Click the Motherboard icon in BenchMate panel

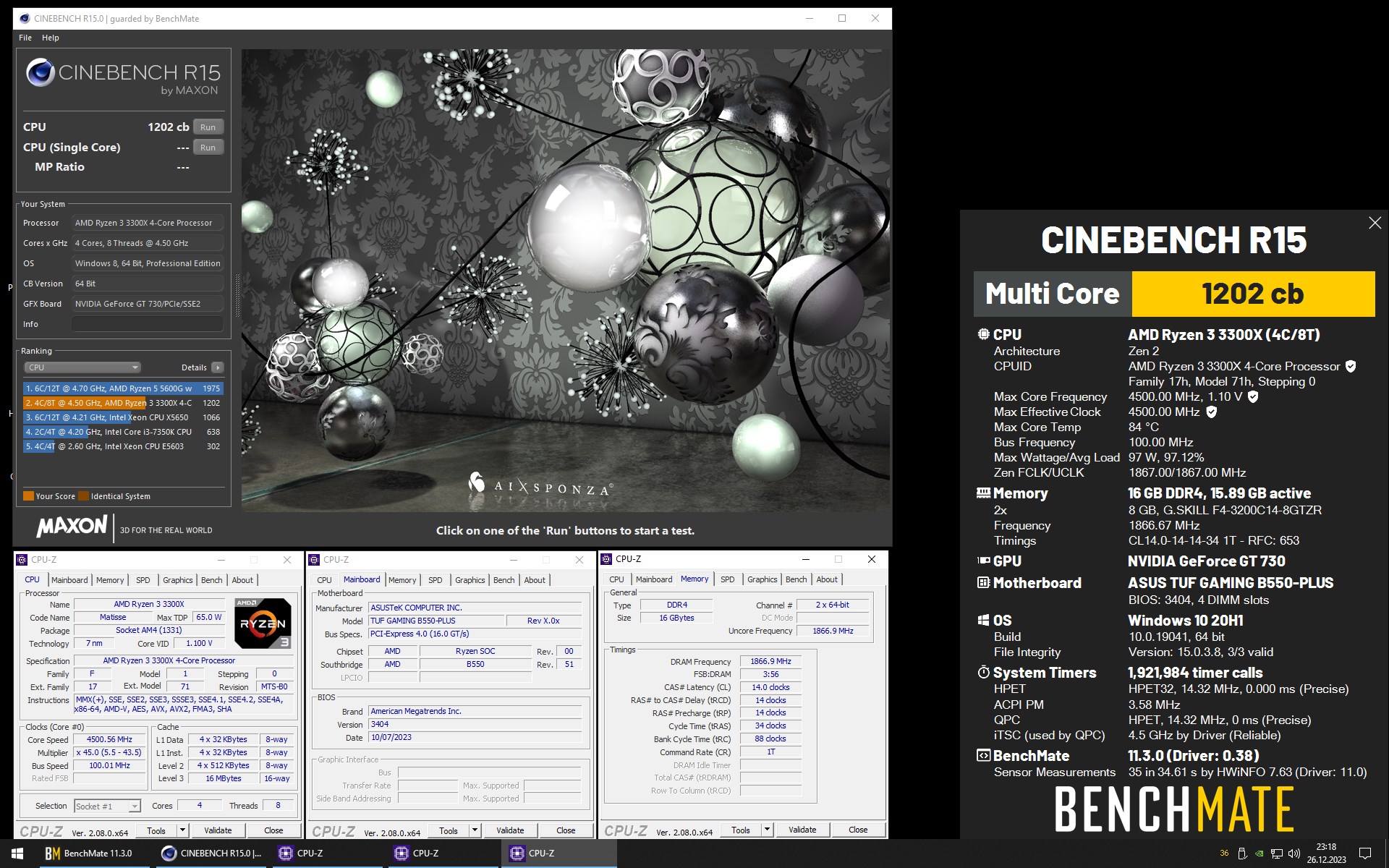[x=983, y=582]
